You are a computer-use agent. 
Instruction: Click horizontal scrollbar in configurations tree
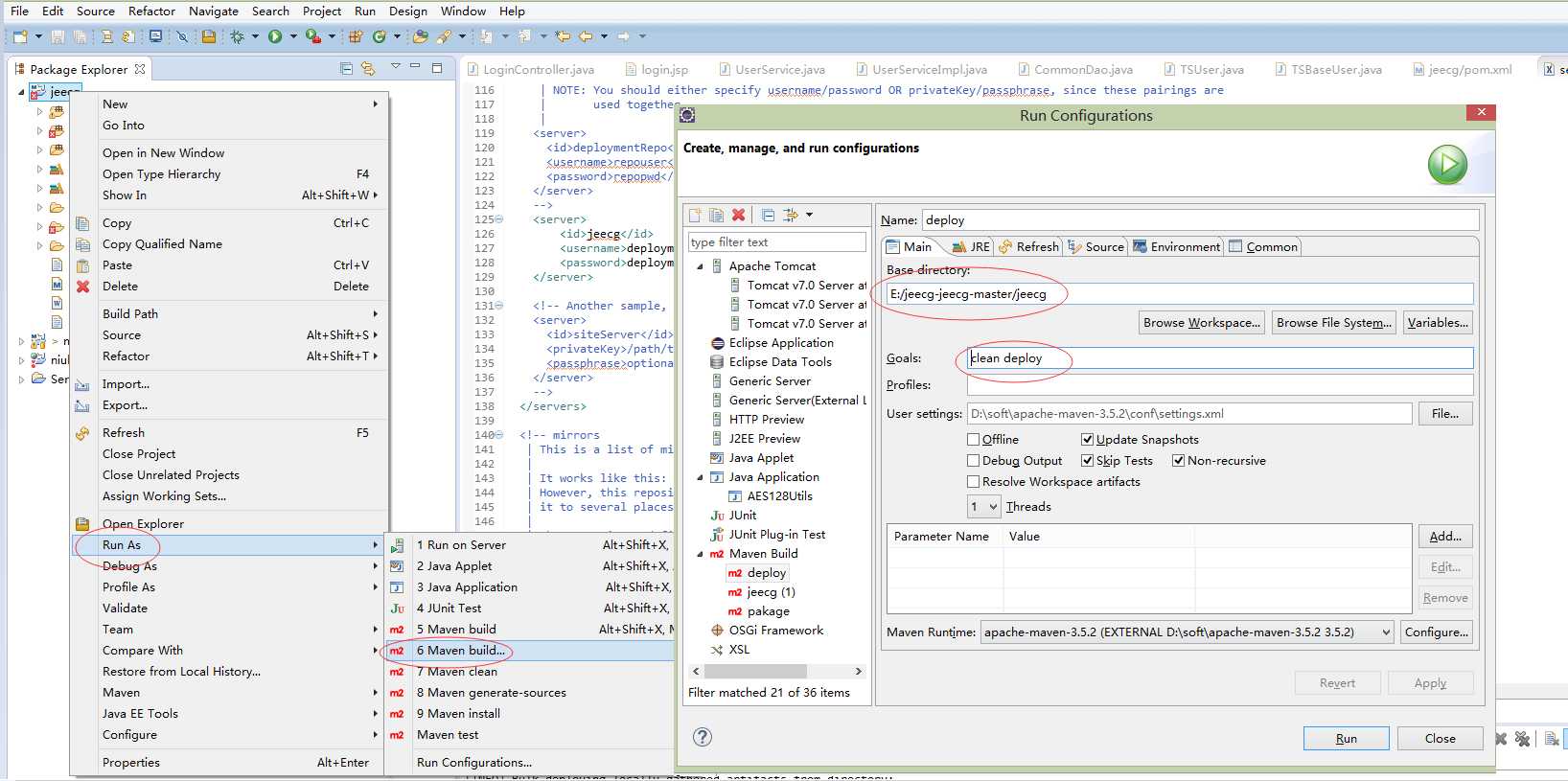756,672
